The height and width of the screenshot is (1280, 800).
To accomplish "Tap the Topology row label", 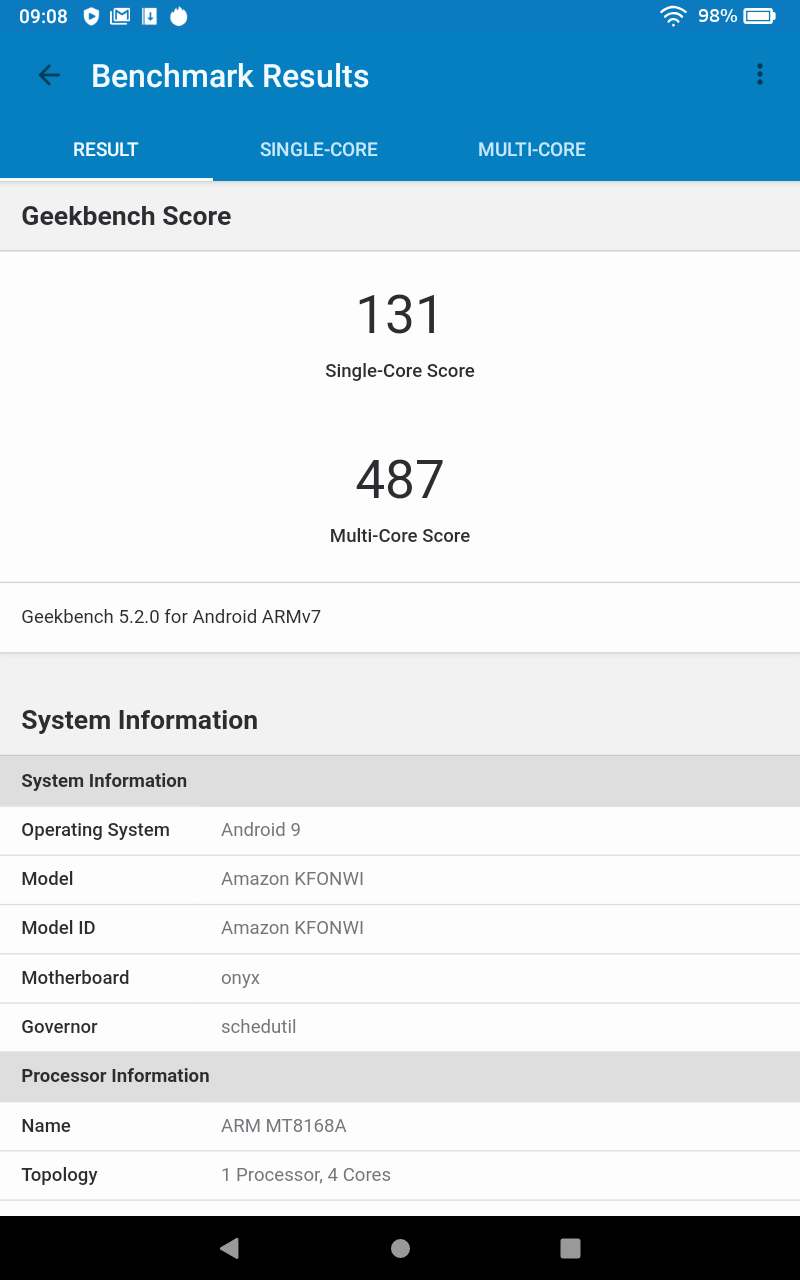I will (60, 1175).
